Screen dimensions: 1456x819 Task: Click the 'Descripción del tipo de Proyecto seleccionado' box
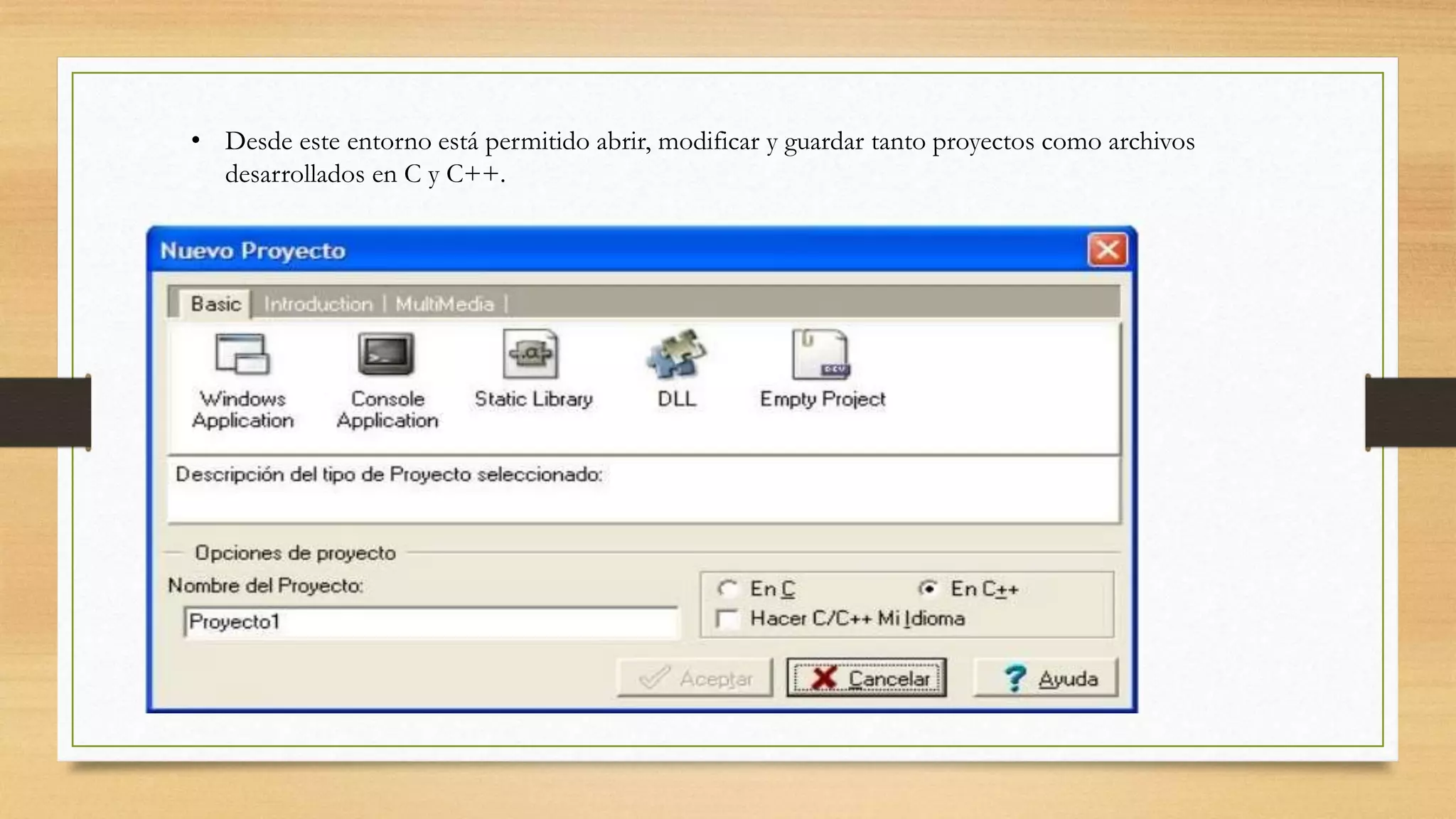643,491
